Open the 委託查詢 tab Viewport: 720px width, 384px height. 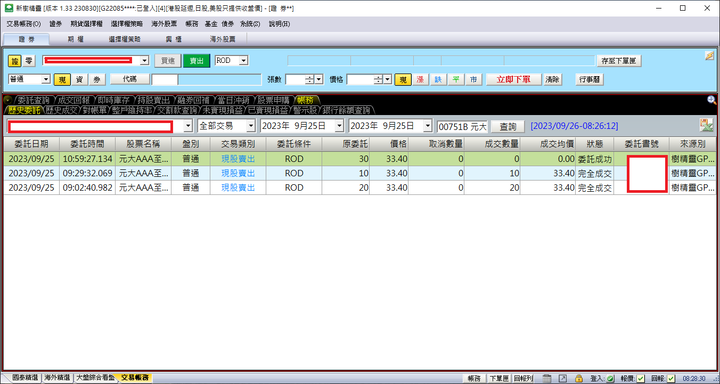tap(33, 100)
